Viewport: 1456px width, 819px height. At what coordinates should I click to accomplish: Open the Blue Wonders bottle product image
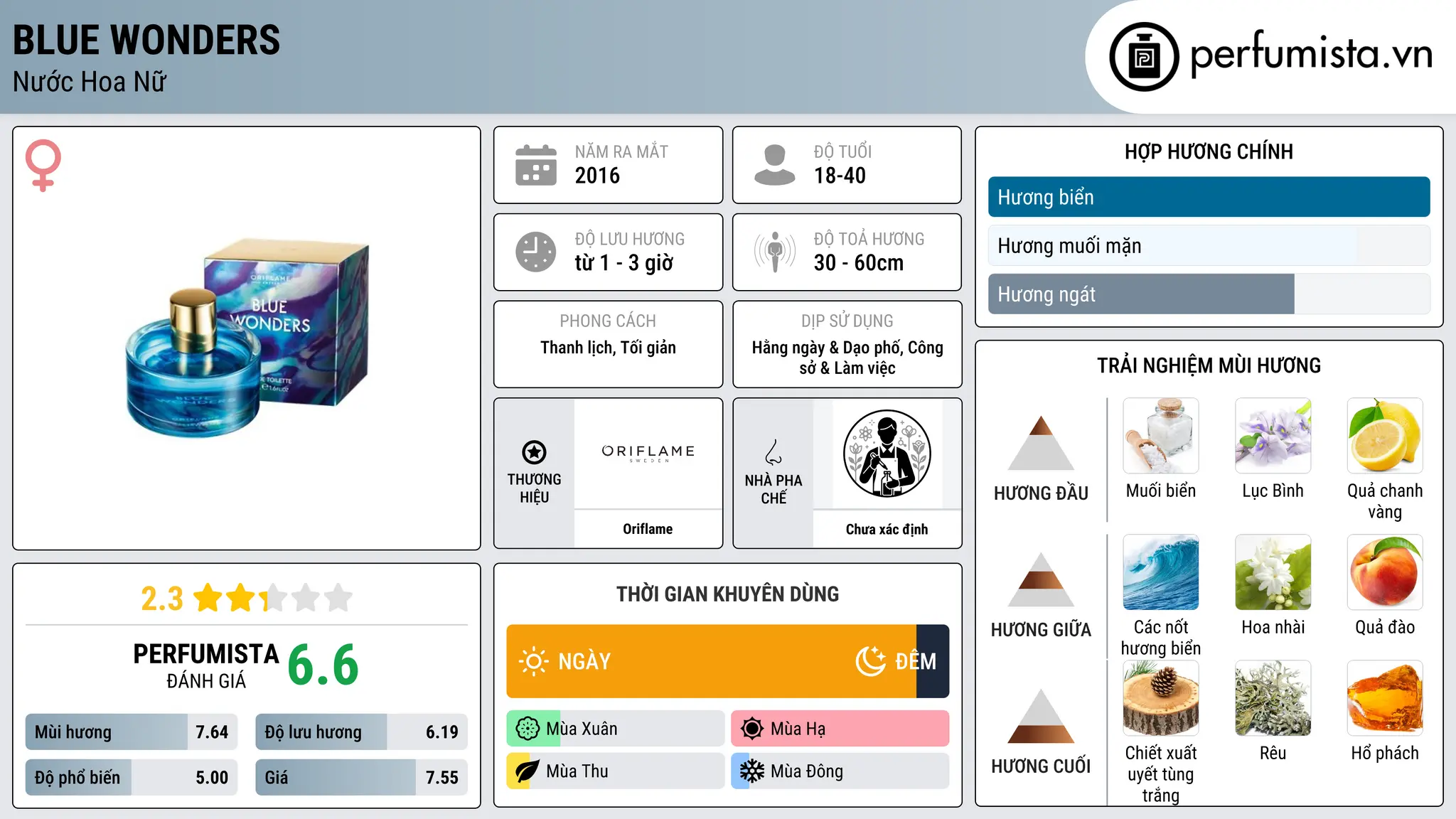pos(247,338)
